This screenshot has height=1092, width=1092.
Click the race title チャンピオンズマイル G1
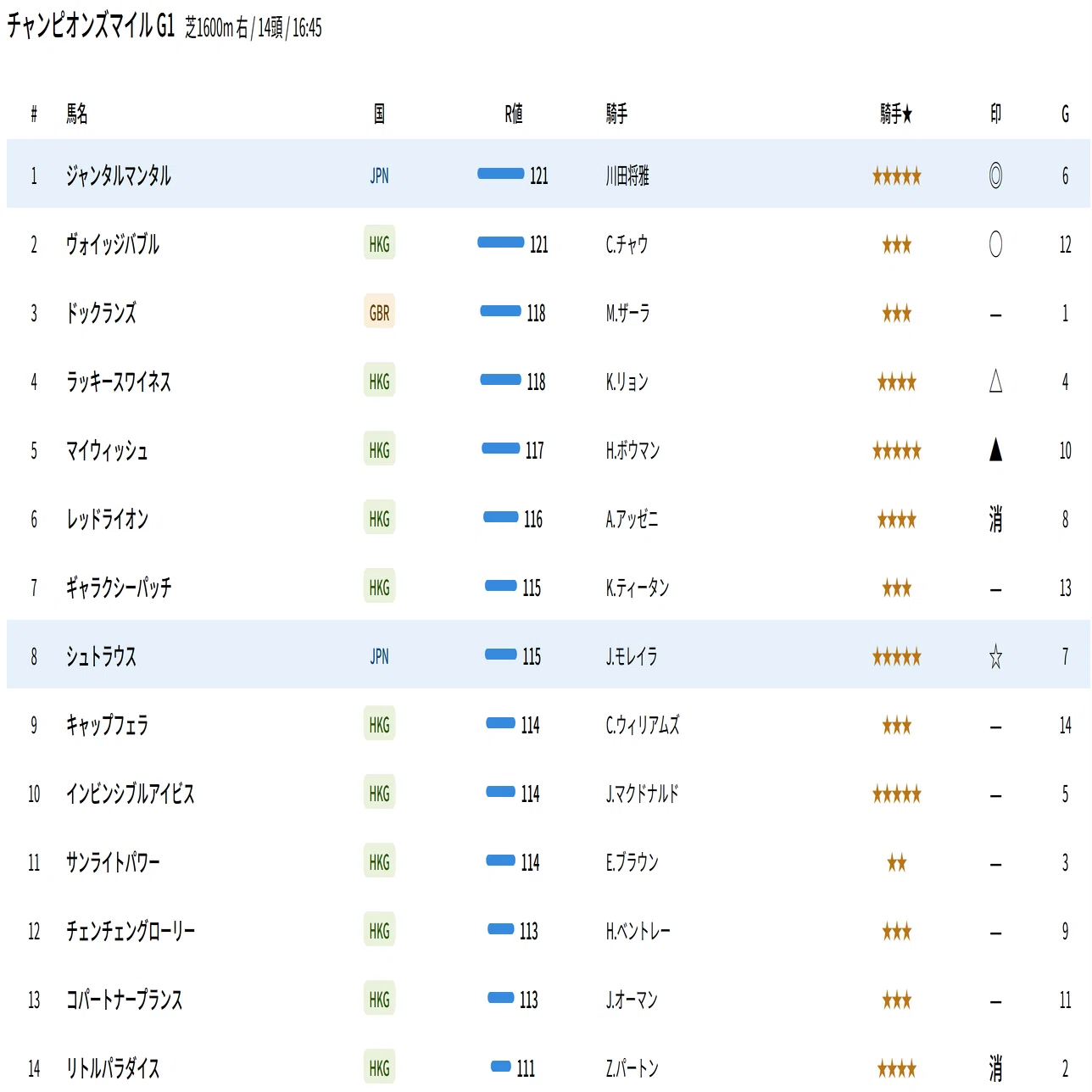point(91,25)
